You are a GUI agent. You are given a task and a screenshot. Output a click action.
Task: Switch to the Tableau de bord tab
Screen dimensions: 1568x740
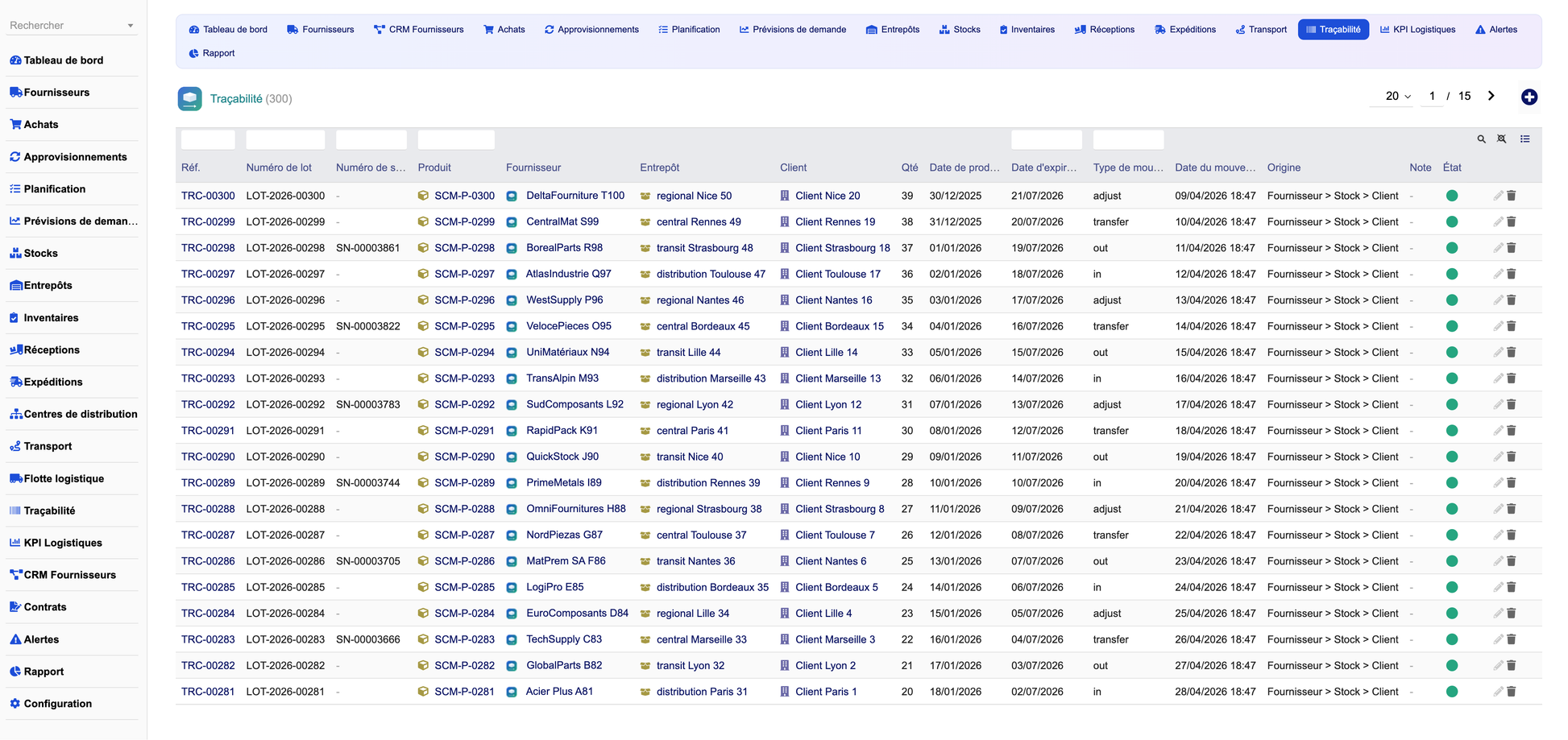point(228,29)
